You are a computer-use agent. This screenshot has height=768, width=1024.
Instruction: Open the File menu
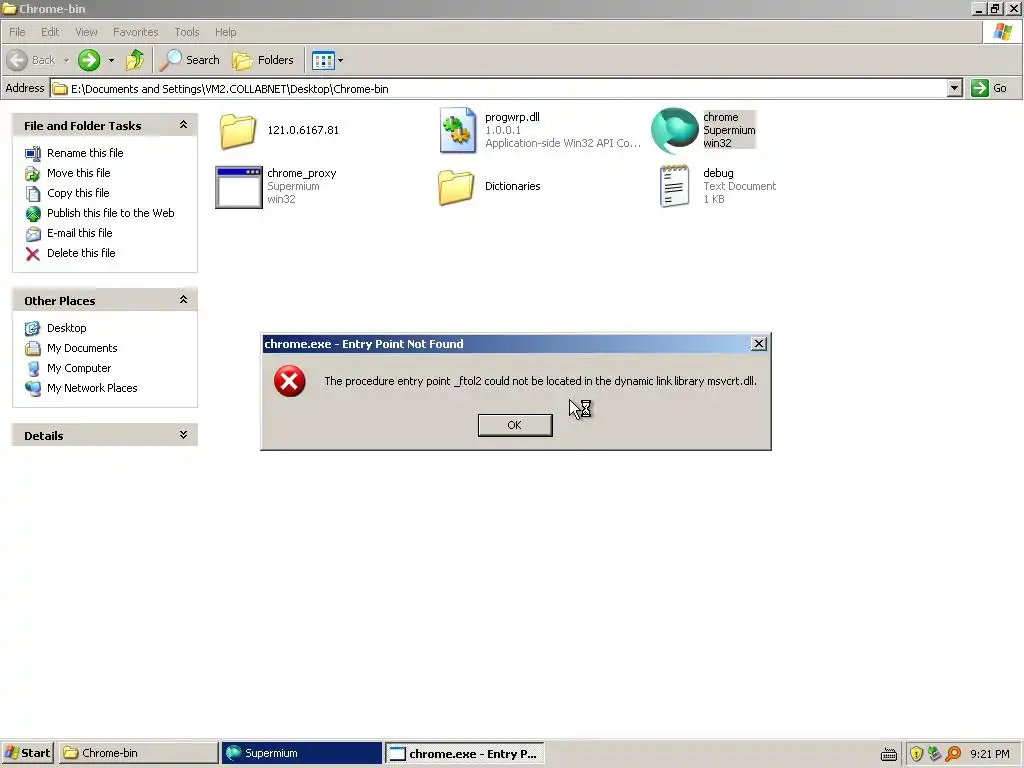click(x=17, y=32)
